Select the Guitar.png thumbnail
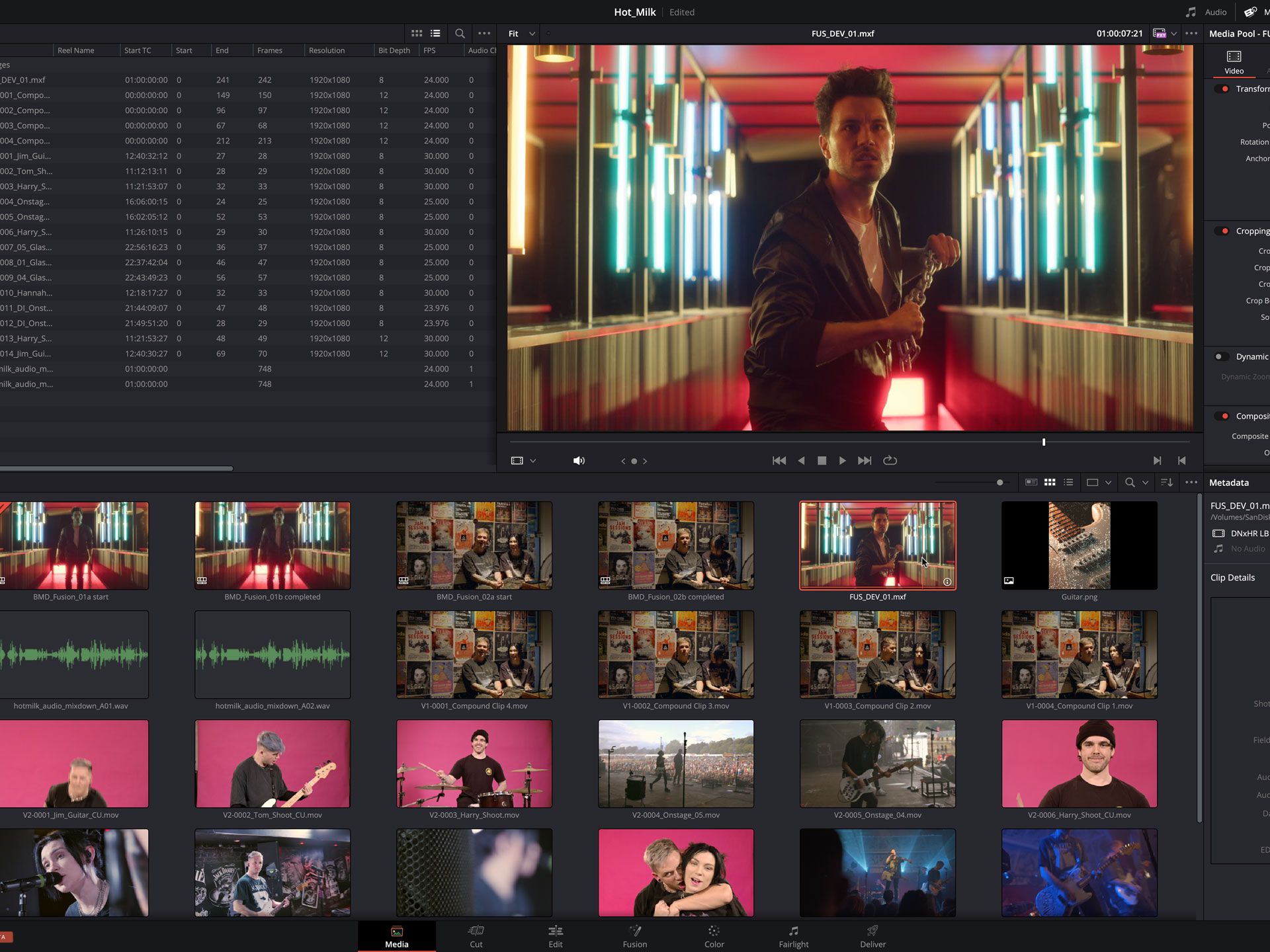This screenshot has height=952, width=1270. click(x=1079, y=545)
